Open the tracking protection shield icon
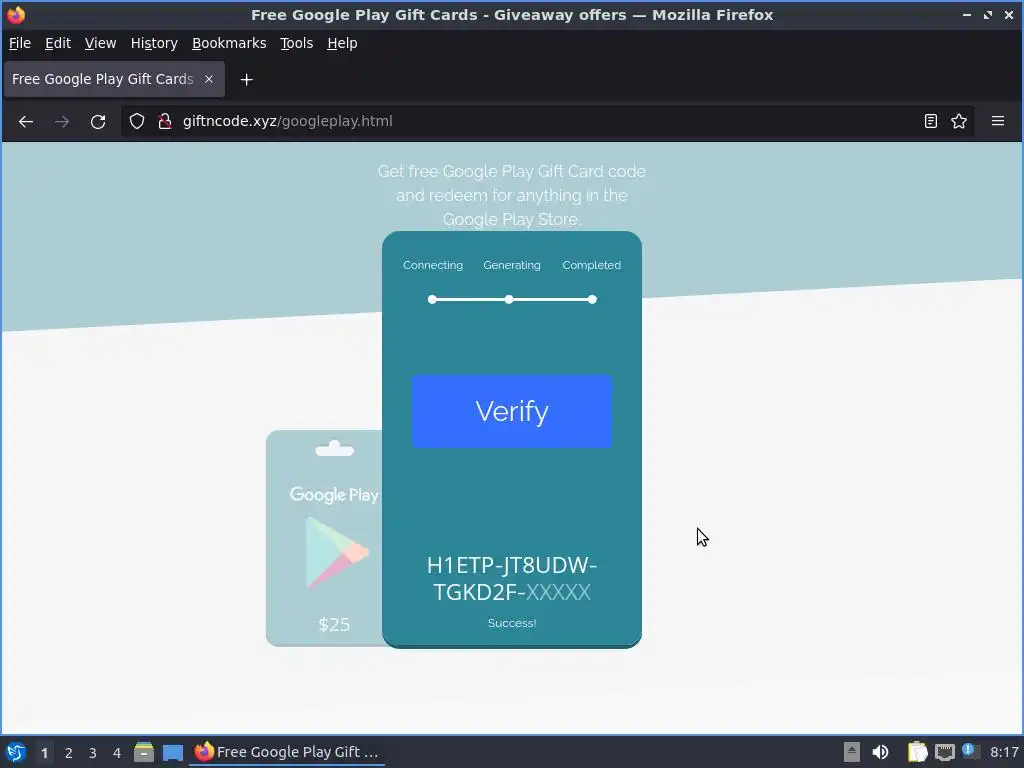Viewport: 1024px width, 768px height. coord(136,121)
